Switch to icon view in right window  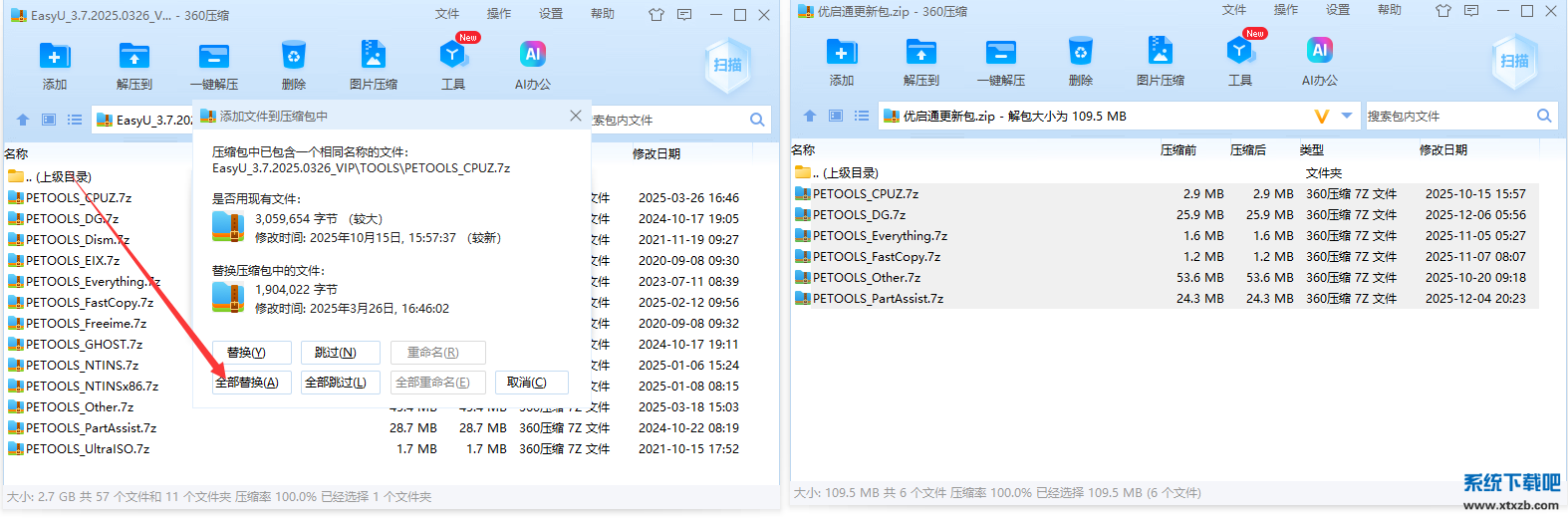(836, 116)
